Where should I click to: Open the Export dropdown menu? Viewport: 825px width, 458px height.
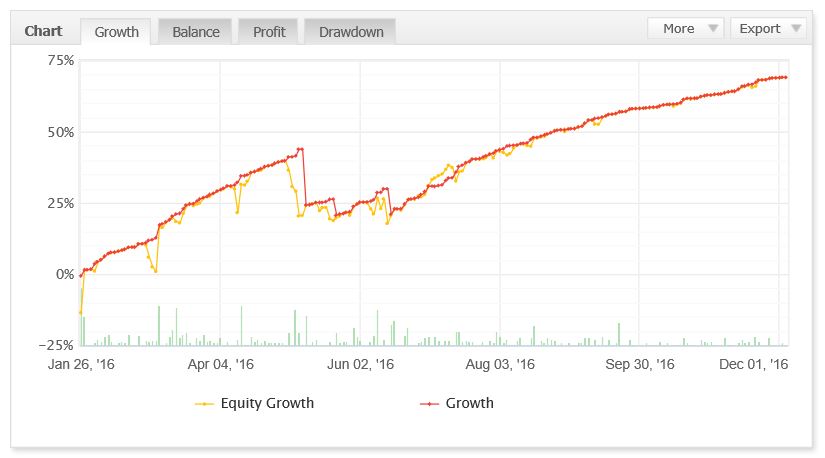tap(768, 28)
